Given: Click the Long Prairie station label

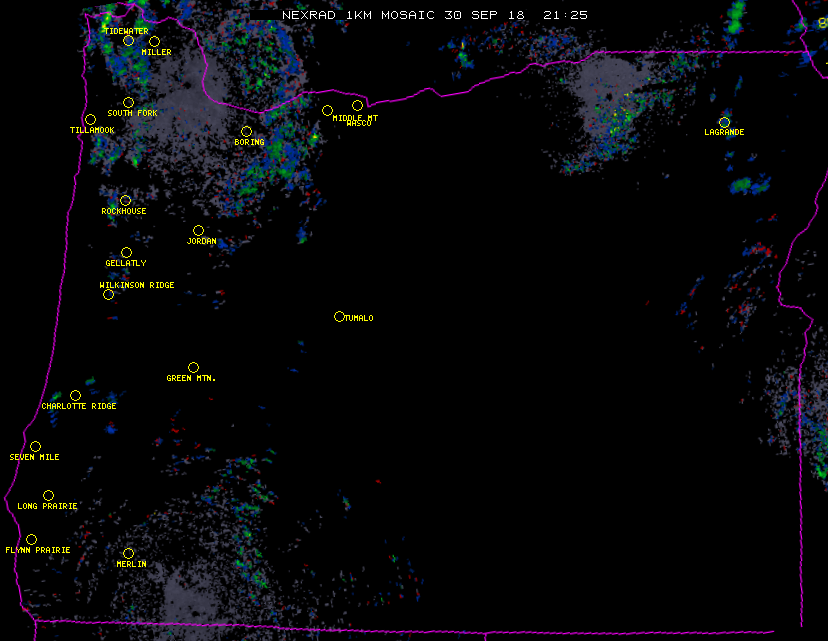Looking at the screenshot, I should [47, 507].
